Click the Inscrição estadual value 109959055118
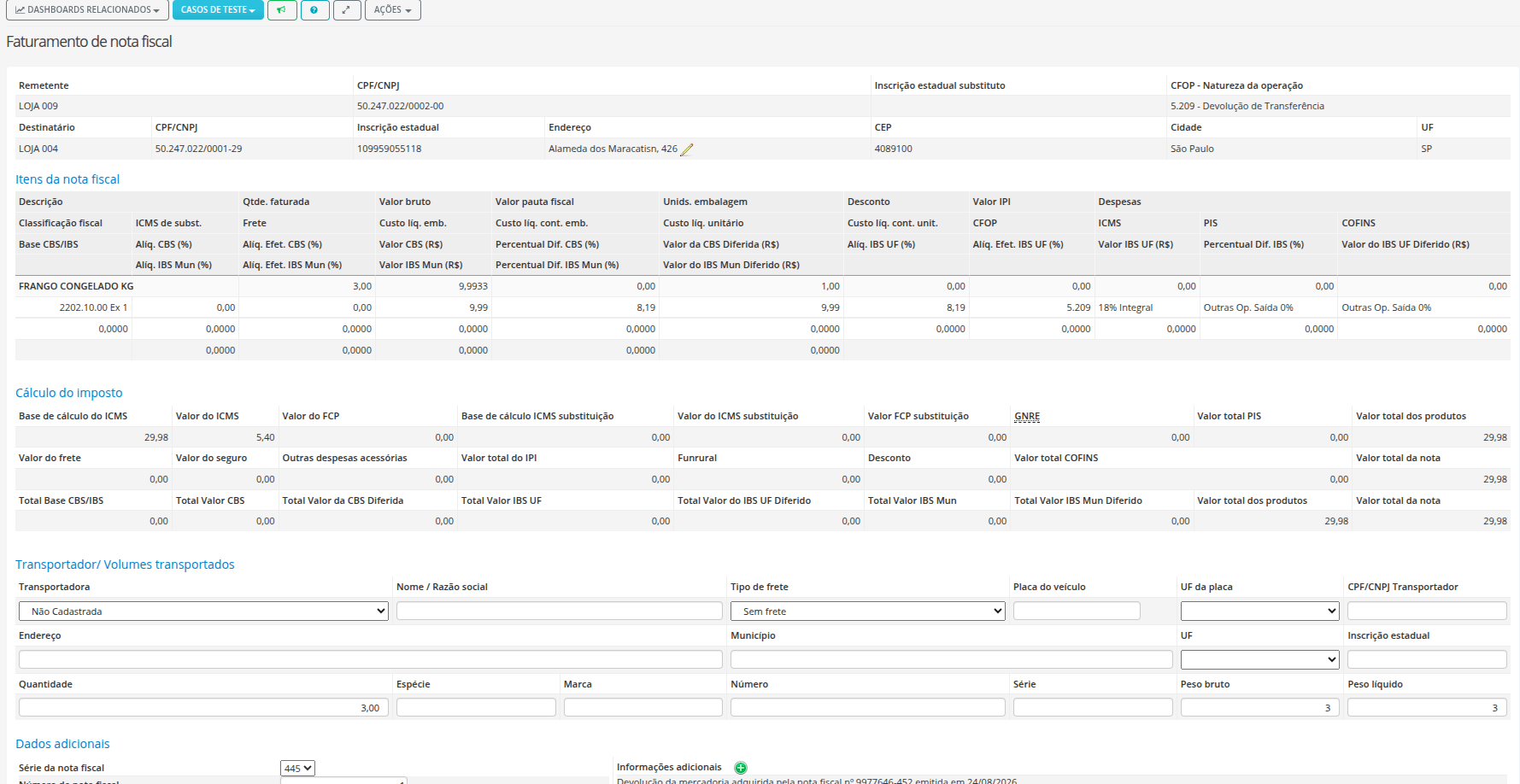Viewport: 1520px width, 784px height. tap(389, 149)
